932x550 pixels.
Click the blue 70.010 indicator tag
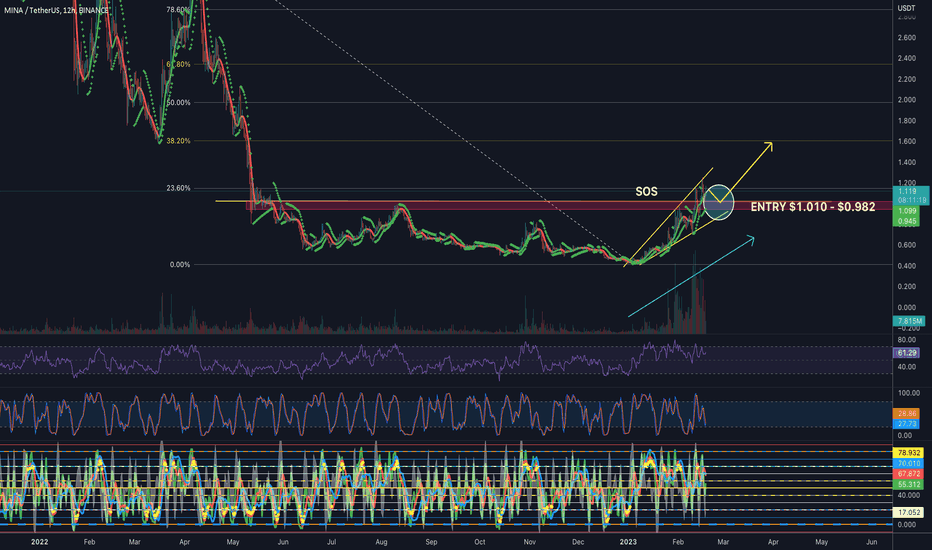point(909,463)
